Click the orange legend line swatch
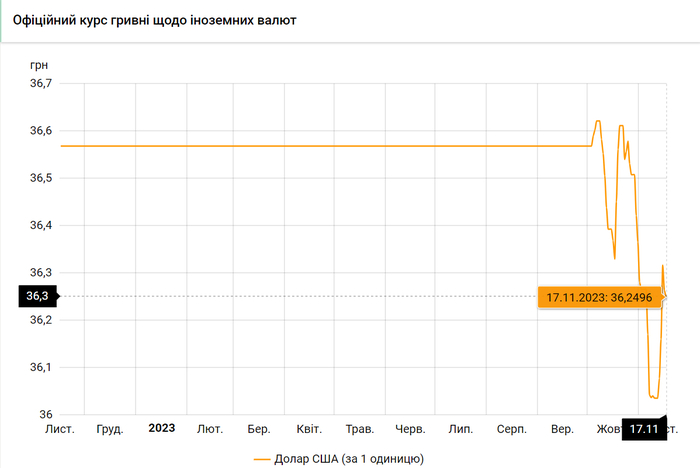This screenshot has width=700, height=468. [263, 459]
